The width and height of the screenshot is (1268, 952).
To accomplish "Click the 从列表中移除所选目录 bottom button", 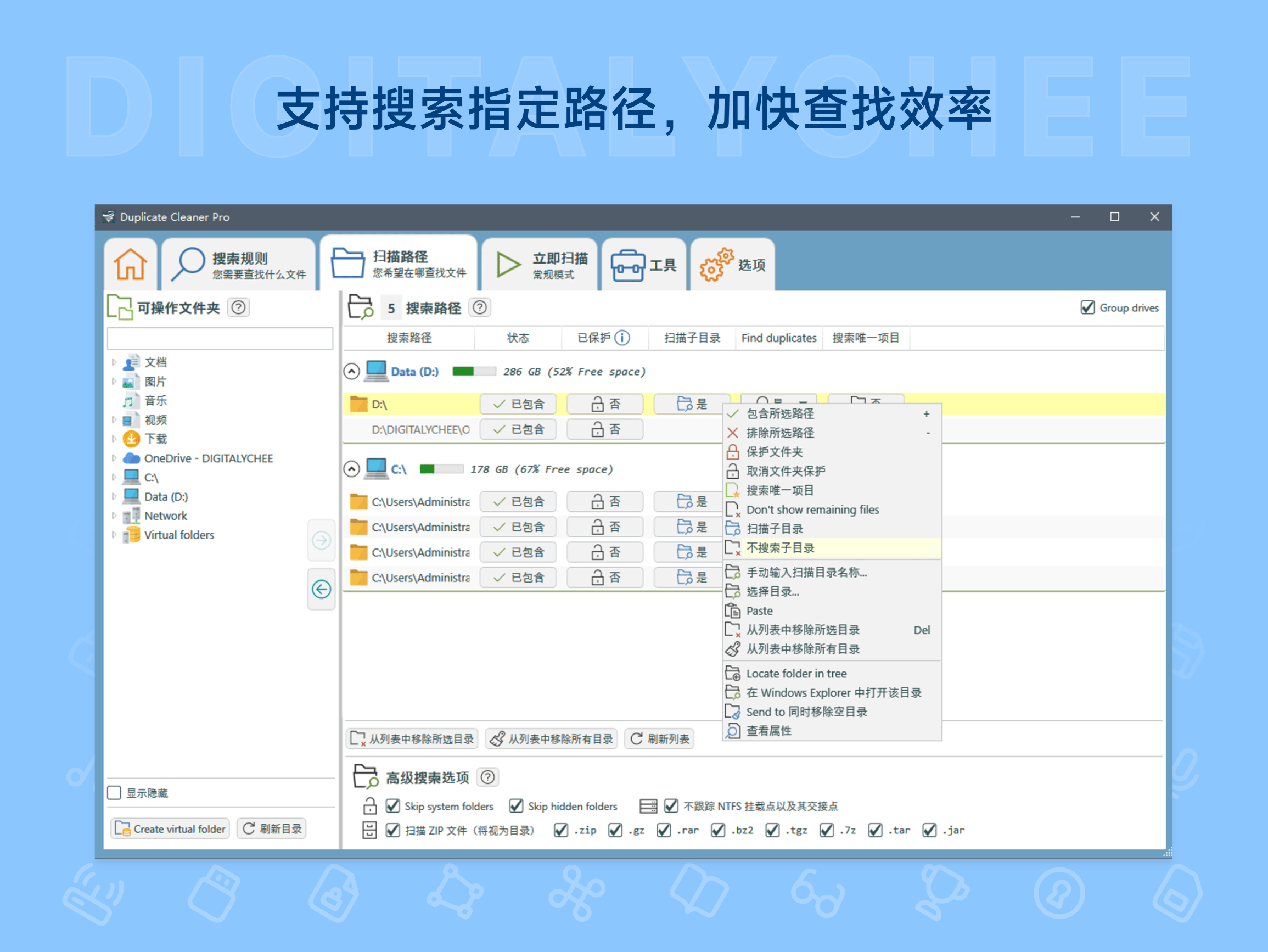I will pos(412,738).
